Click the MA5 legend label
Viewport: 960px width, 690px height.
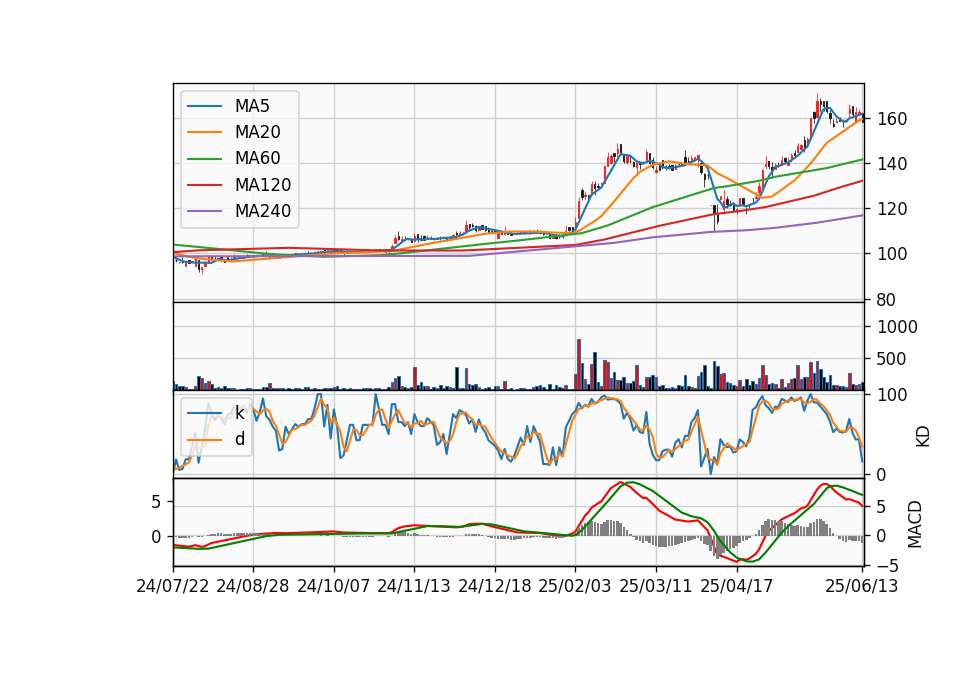(x=252, y=106)
